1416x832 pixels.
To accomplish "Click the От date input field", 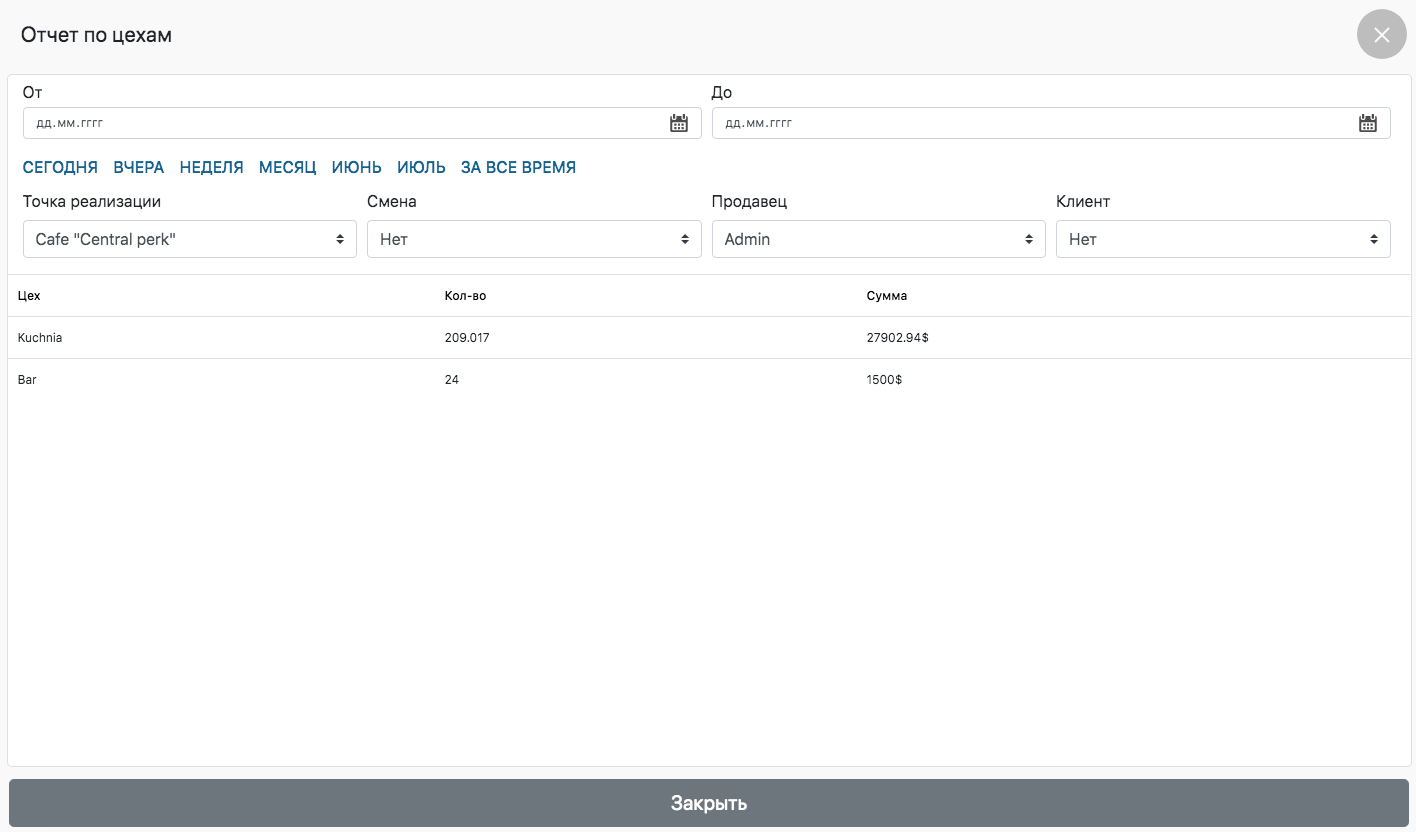I will (340, 123).
